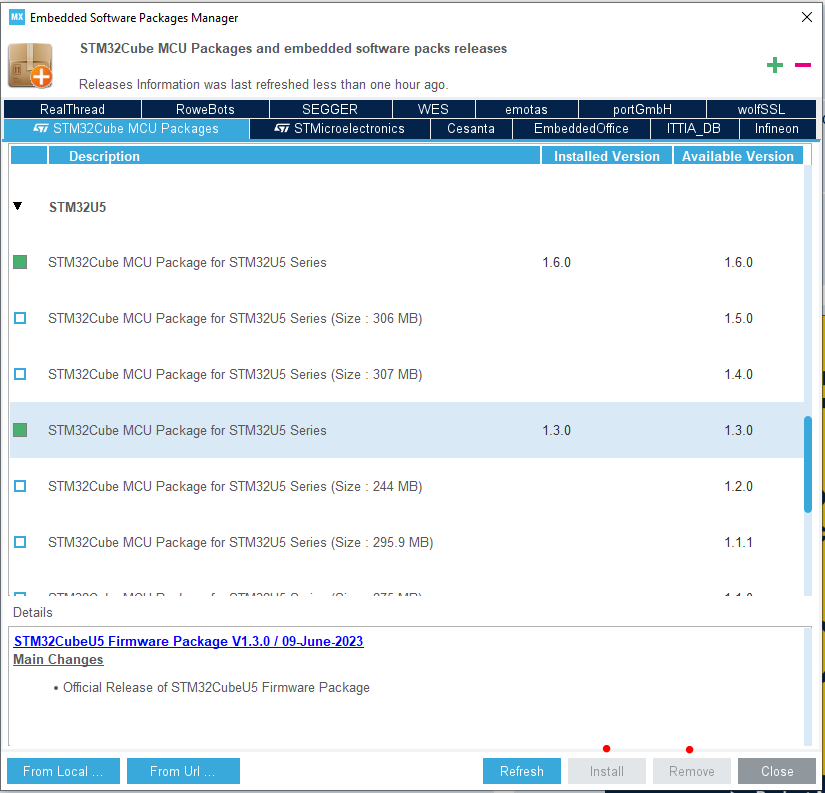Check the checkbox for package version 1.1.1
Image resolution: width=825 pixels, height=793 pixels.
click(19, 542)
